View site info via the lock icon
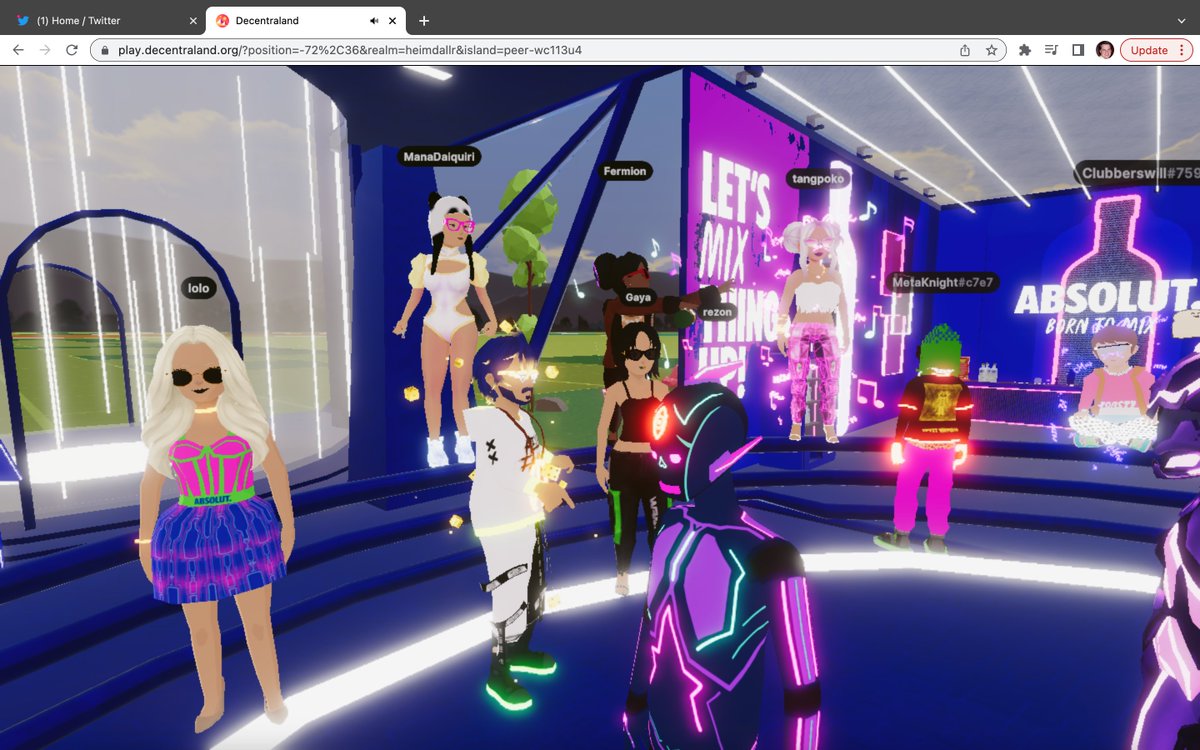This screenshot has height=750, width=1200. pos(104,50)
